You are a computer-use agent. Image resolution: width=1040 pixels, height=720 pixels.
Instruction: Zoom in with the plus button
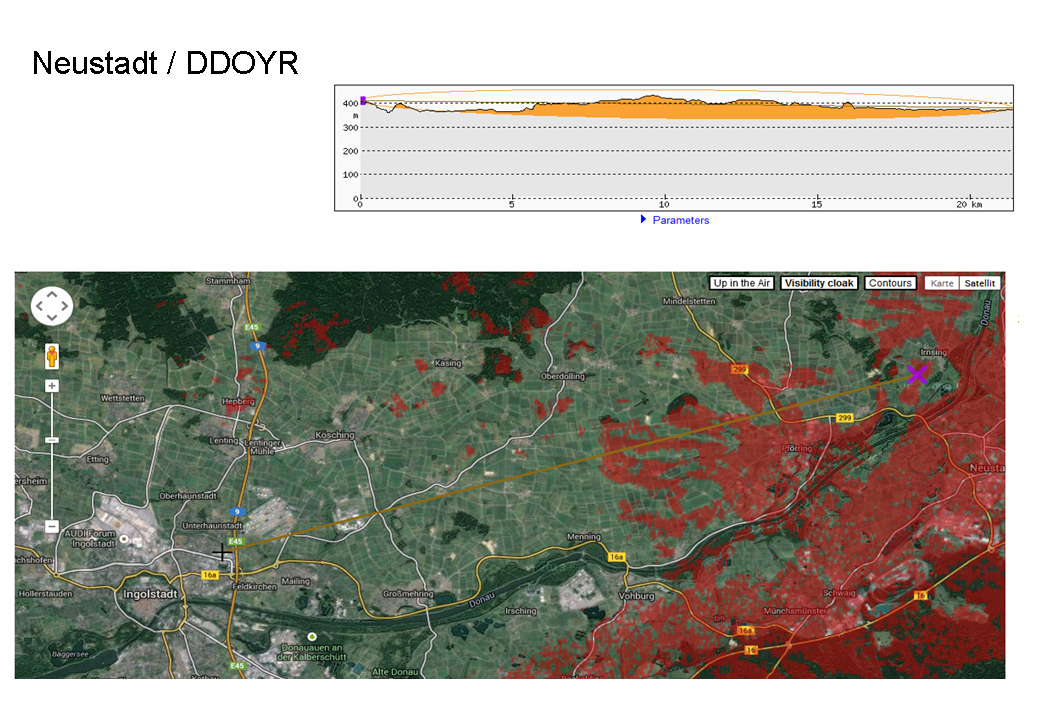tap(52, 386)
